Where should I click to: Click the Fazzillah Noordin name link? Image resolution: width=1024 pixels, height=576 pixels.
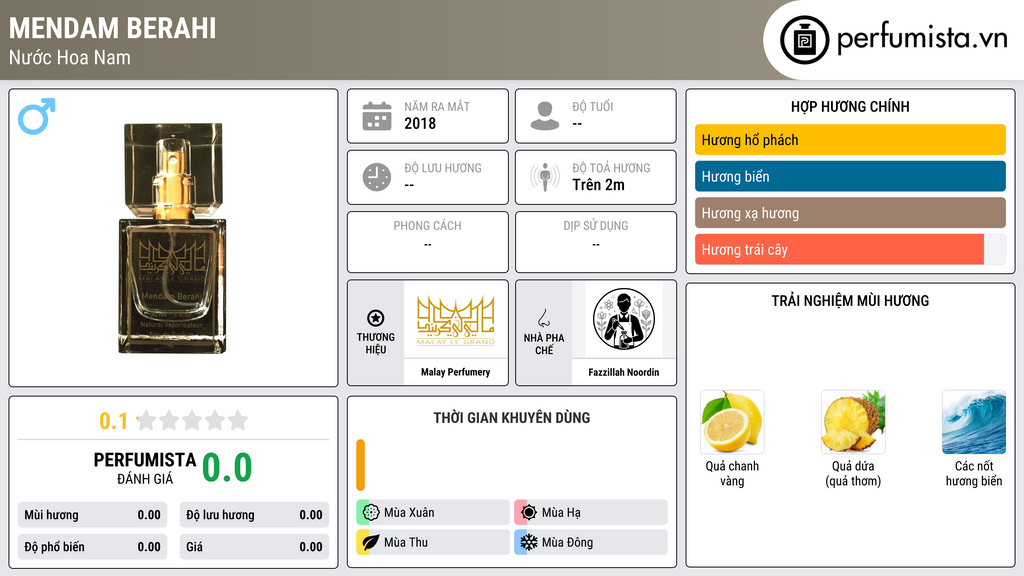pos(624,372)
